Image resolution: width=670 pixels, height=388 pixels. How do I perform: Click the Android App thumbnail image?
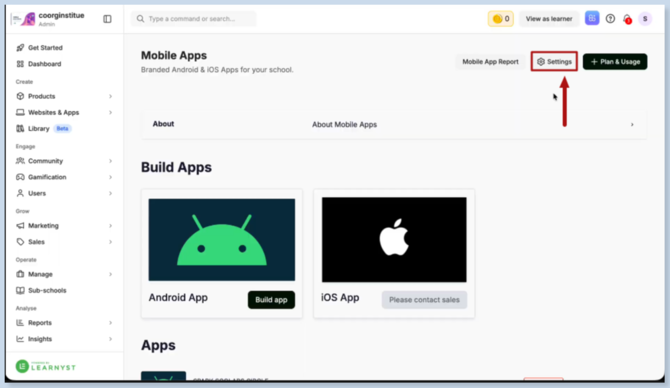(222, 240)
